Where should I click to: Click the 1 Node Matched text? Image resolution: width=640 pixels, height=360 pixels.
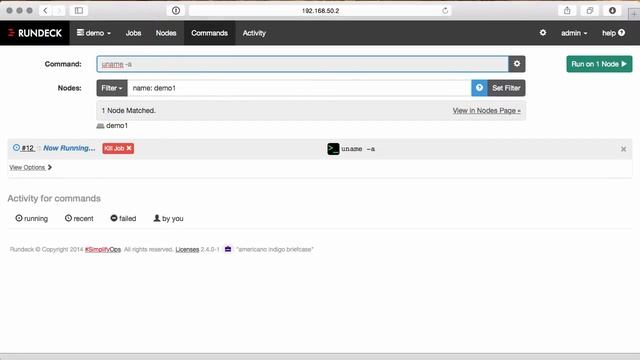(x=129, y=111)
